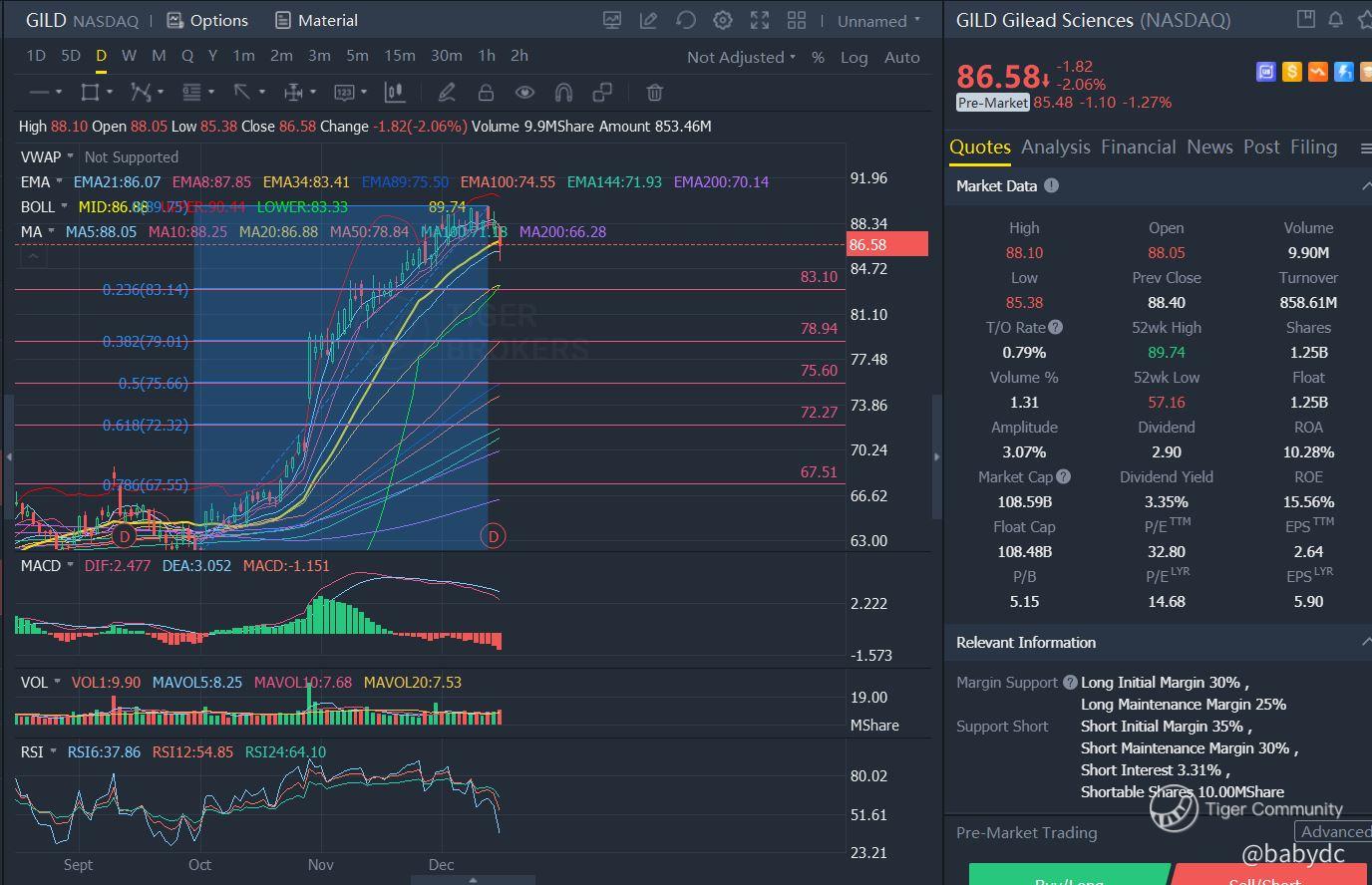Select the 15m interval
The image size is (1372, 885).
pyautogui.click(x=400, y=56)
